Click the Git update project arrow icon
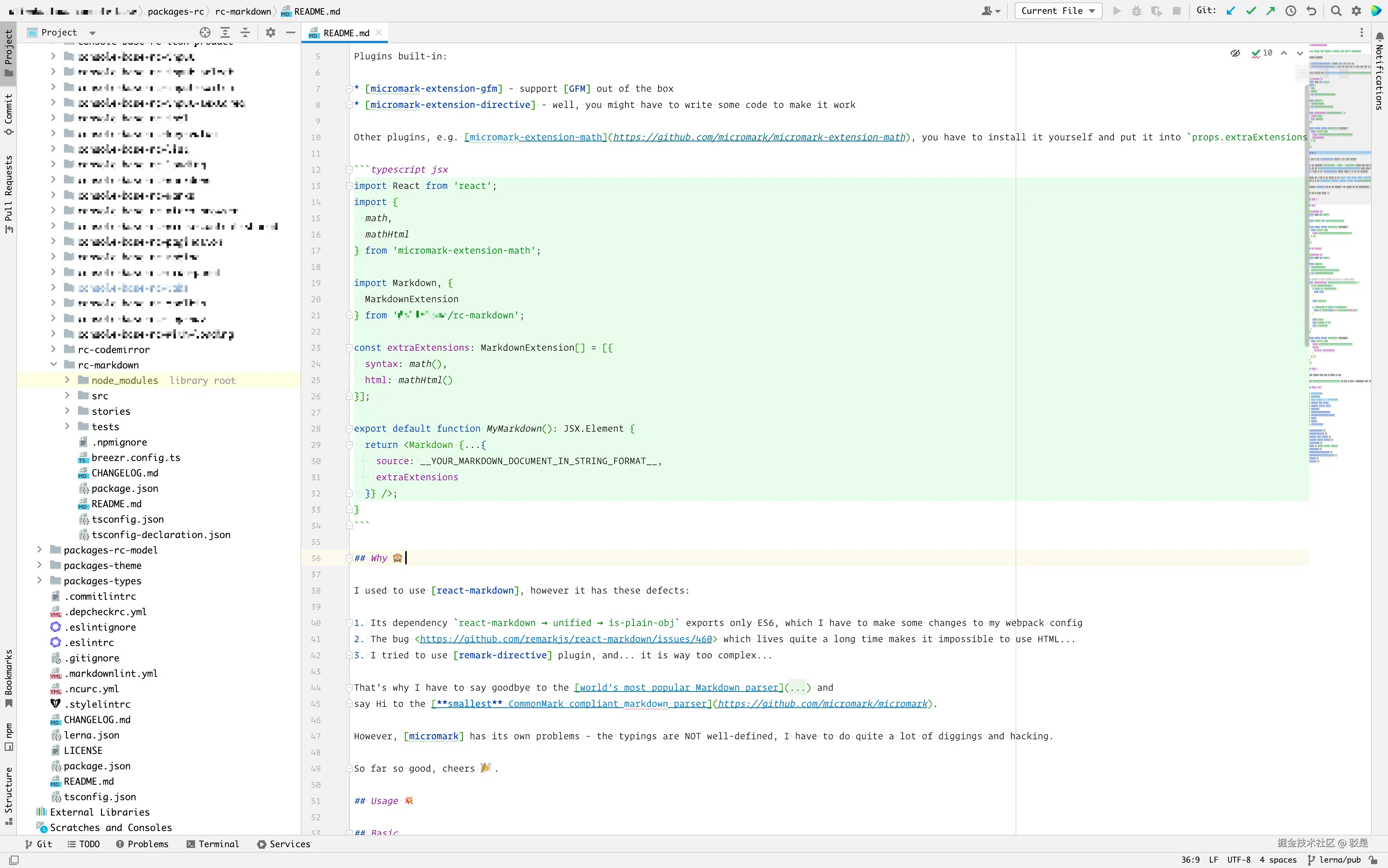 tap(1231, 11)
